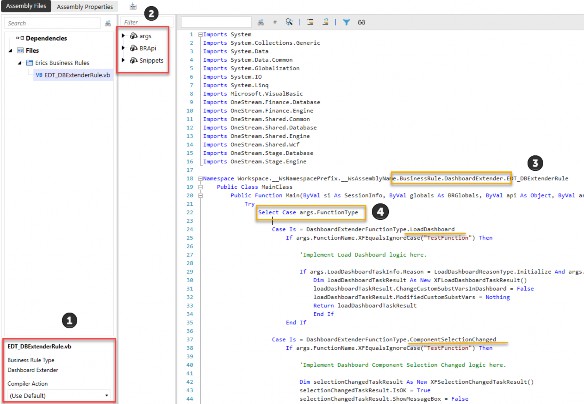Click the blue funnel filter icon
The width and height of the screenshot is (584, 404).
[x=346, y=22]
